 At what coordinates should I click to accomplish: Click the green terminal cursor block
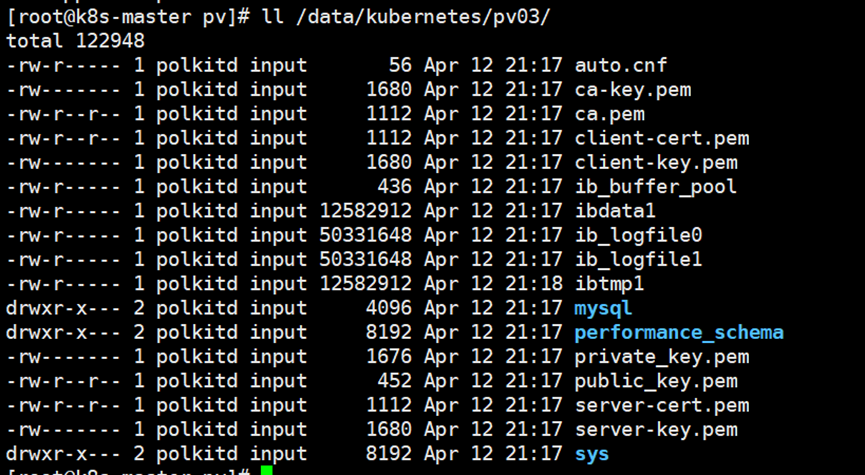point(265,471)
